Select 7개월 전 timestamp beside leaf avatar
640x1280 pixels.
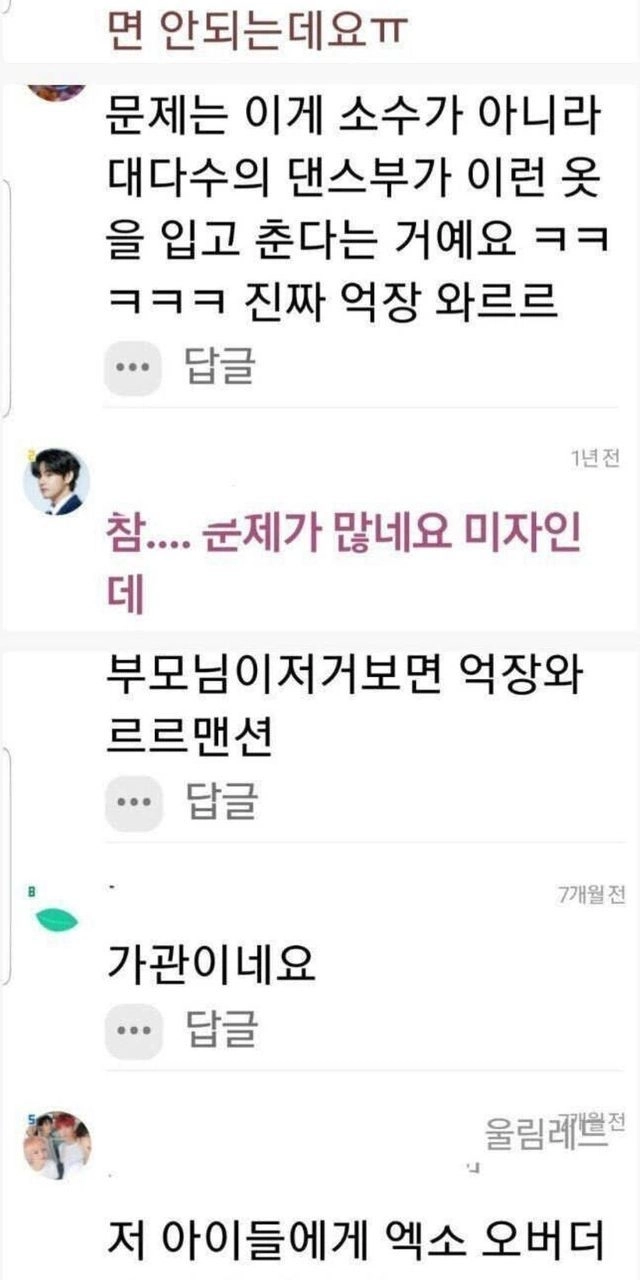click(x=591, y=893)
